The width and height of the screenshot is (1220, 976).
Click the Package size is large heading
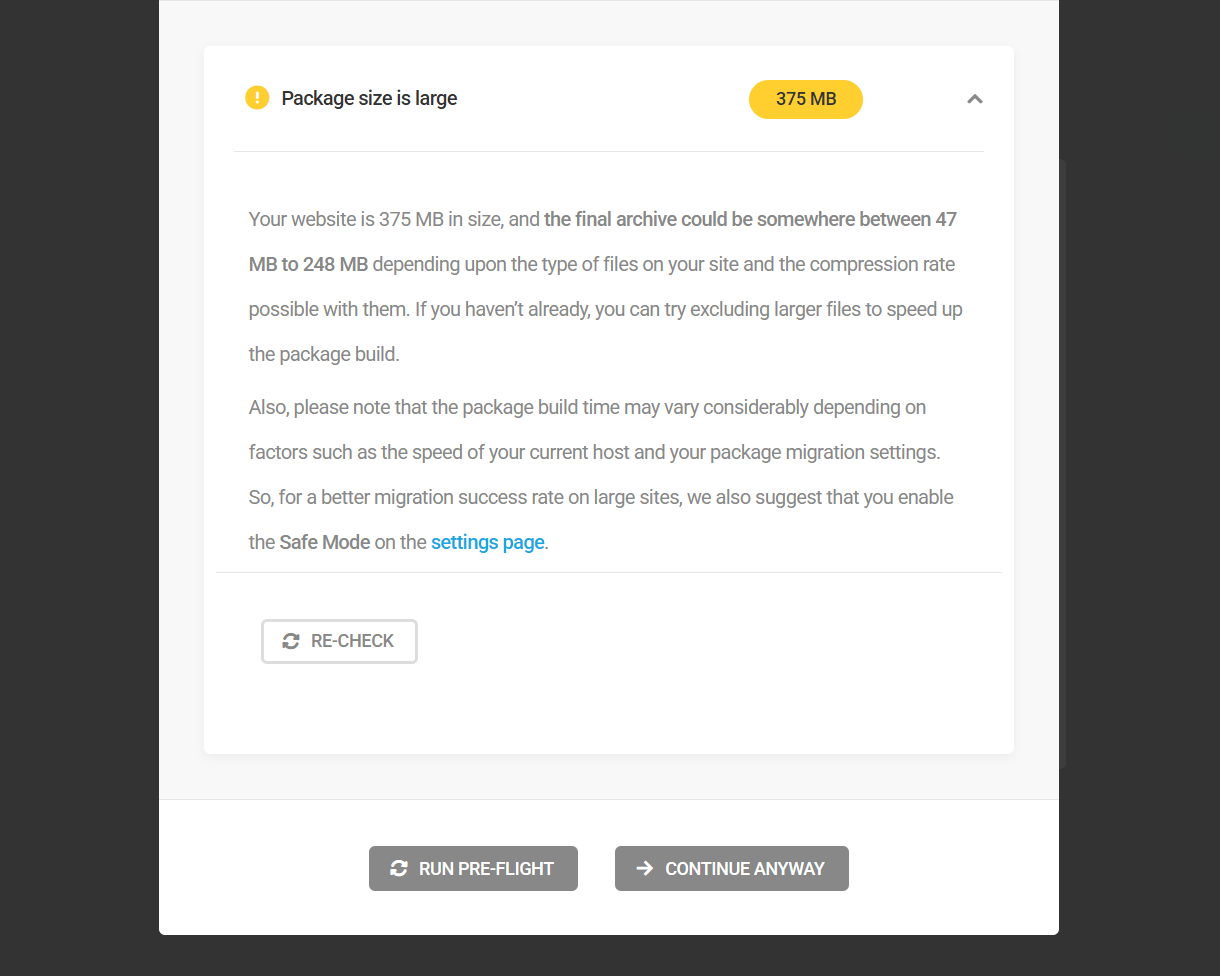click(370, 98)
